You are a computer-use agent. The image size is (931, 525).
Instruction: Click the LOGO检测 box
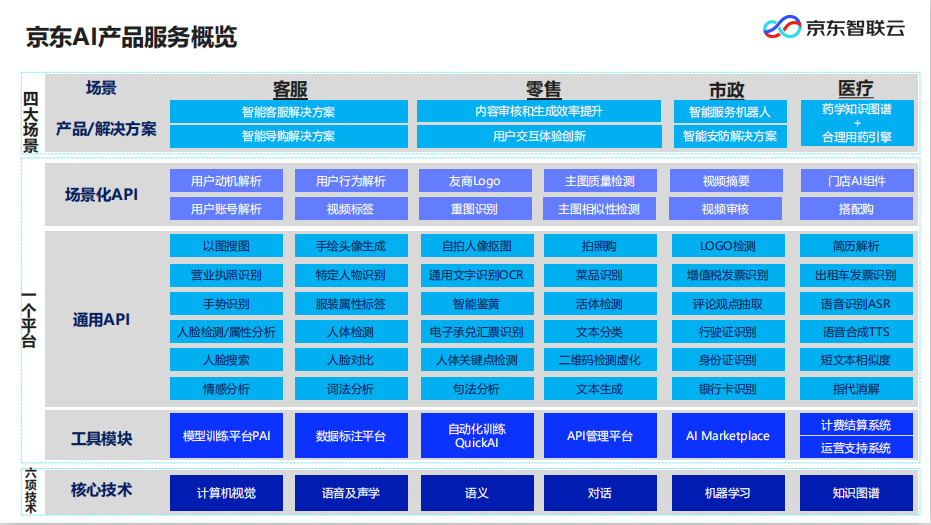coord(728,245)
